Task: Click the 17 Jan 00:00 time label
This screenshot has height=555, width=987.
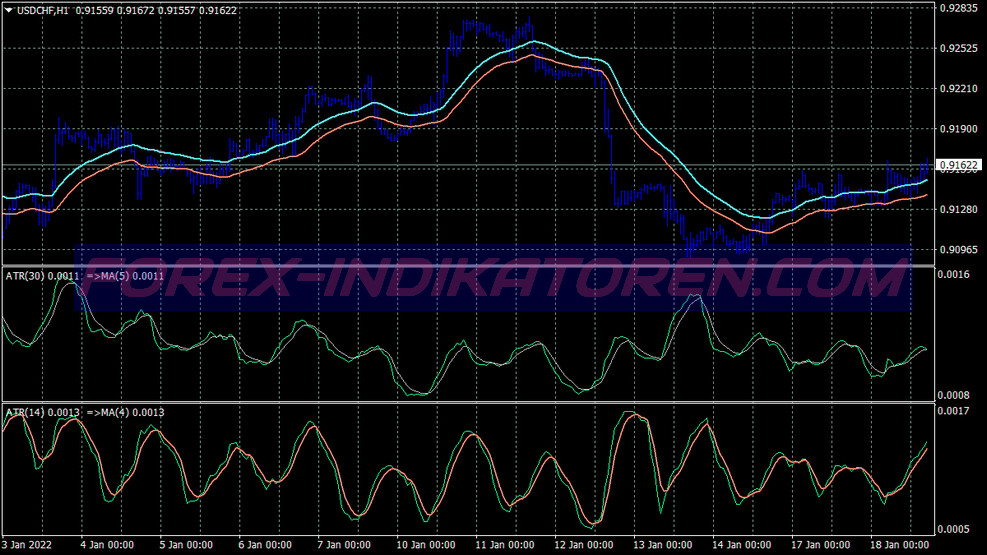Action: (821, 544)
